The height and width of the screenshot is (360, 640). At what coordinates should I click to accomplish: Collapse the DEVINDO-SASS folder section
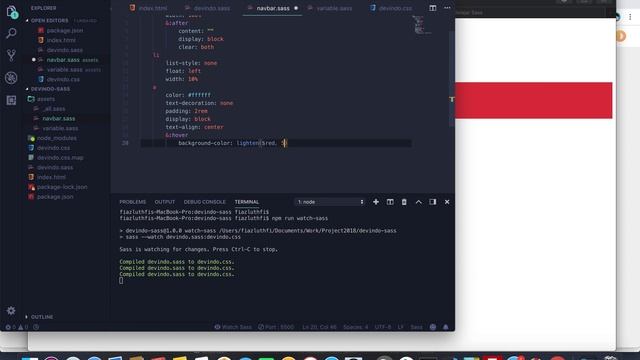click(50, 89)
